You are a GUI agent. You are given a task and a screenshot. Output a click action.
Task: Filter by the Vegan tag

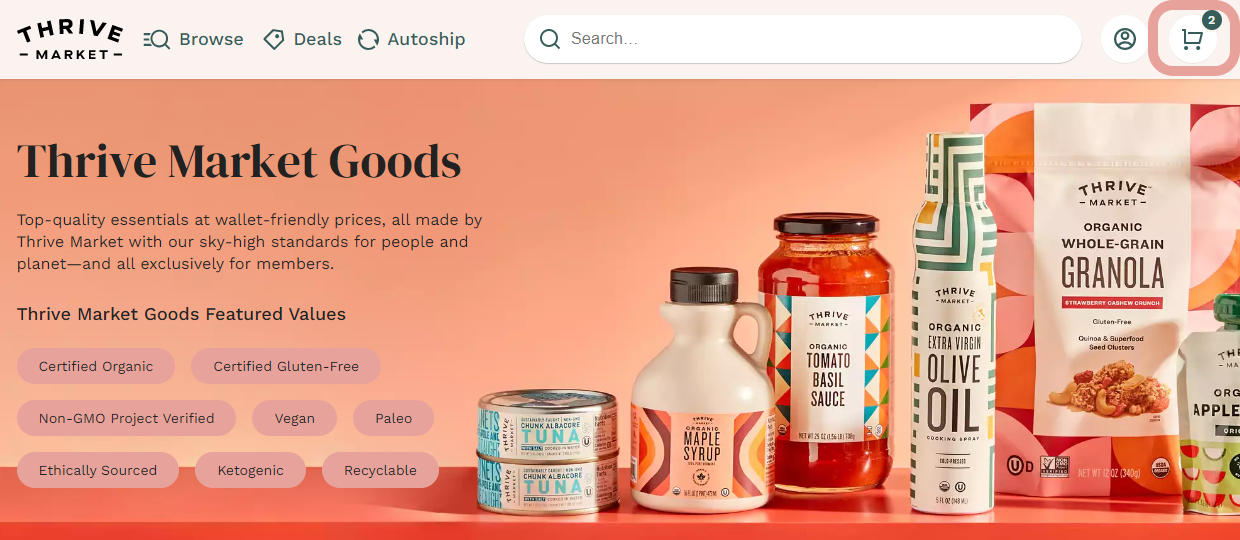click(x=295, y=418)
